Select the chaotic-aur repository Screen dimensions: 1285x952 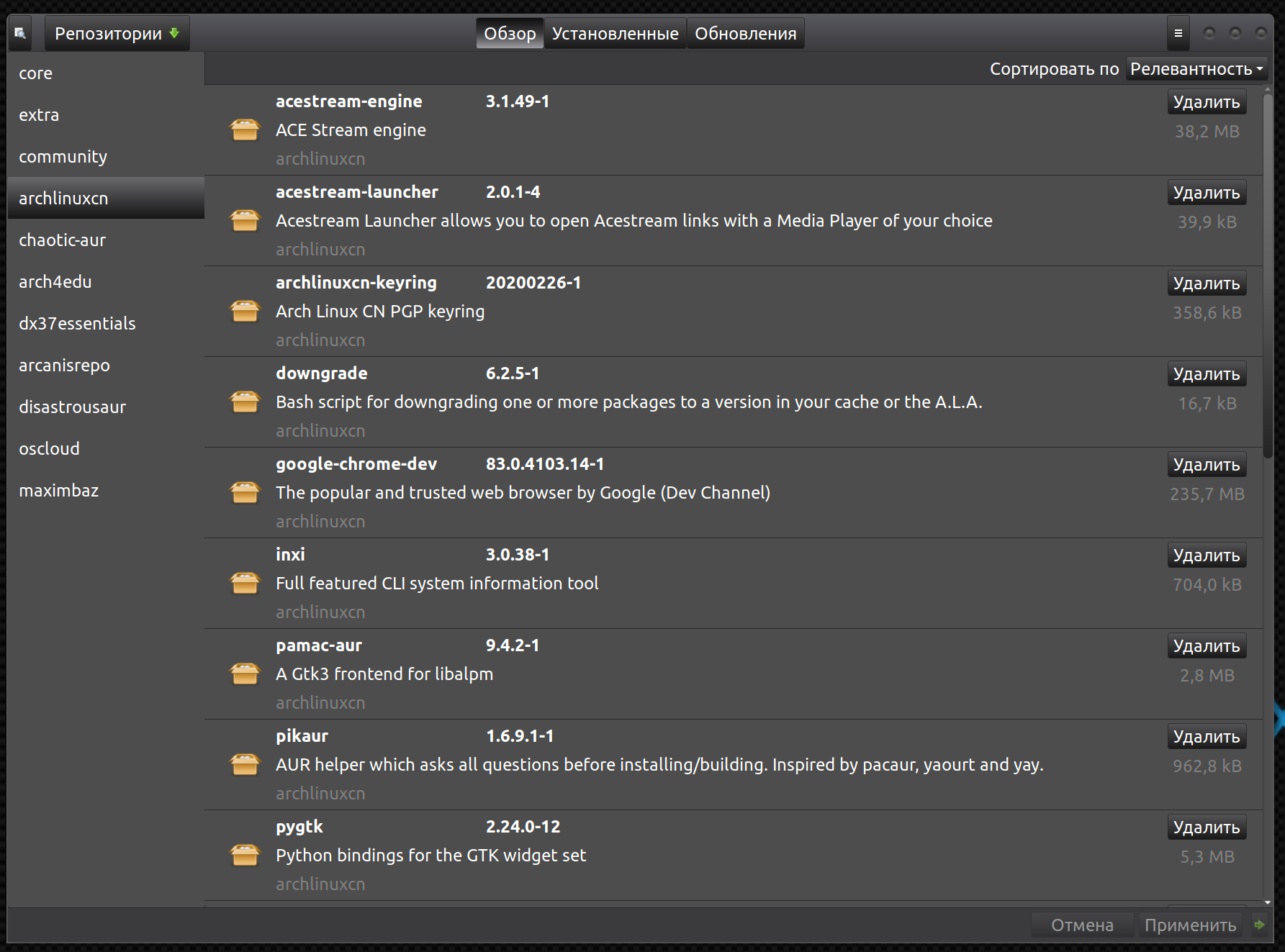106,240
